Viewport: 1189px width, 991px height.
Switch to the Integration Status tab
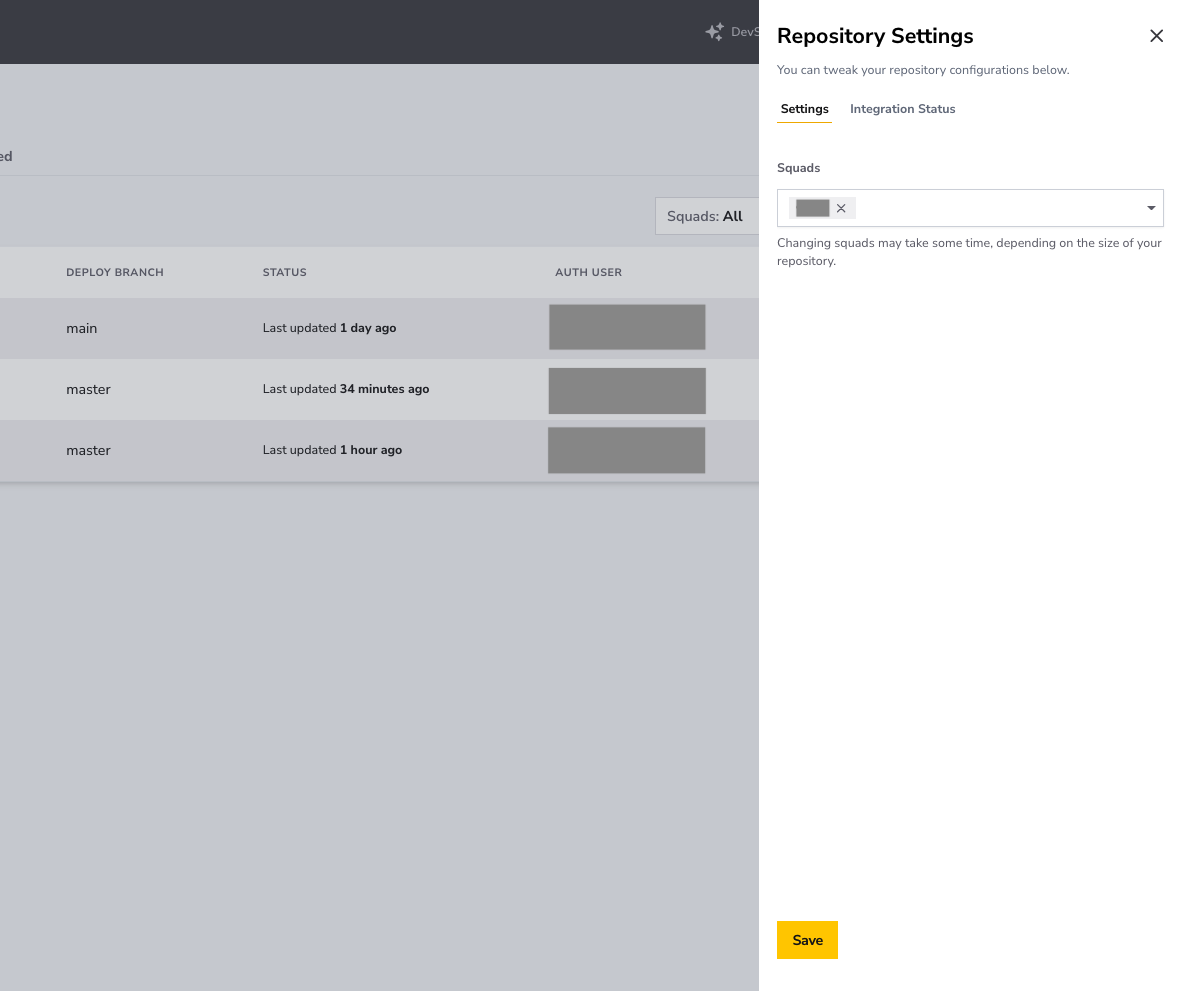(902, 109)
